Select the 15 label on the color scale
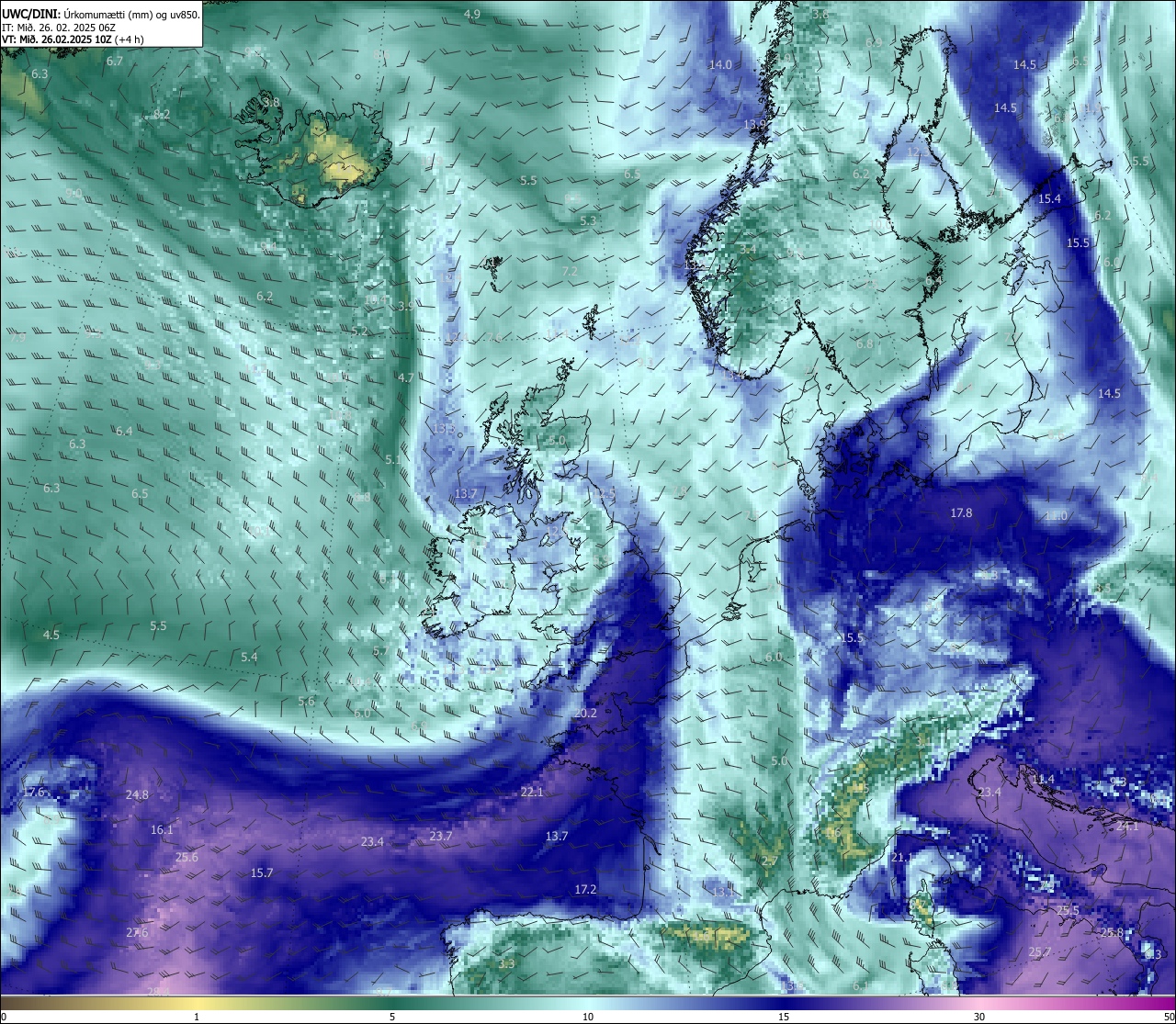The height and width of the screenshot is (1024, 1176). tap(784, 1016)
